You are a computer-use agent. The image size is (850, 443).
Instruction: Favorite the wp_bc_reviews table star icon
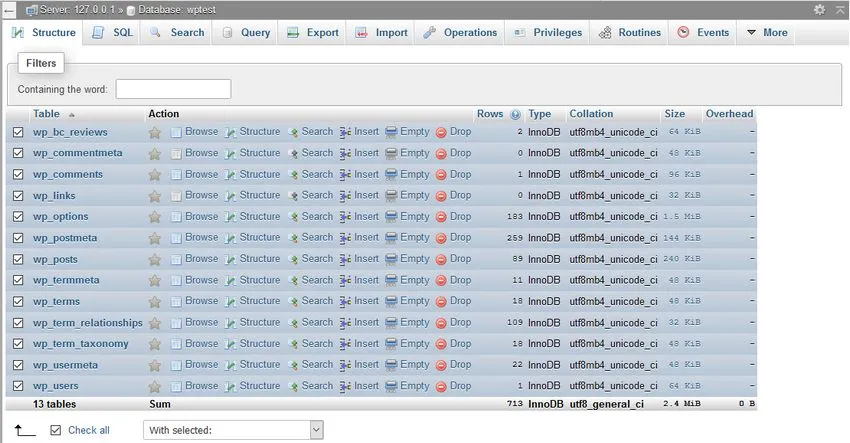pos(154,132)
